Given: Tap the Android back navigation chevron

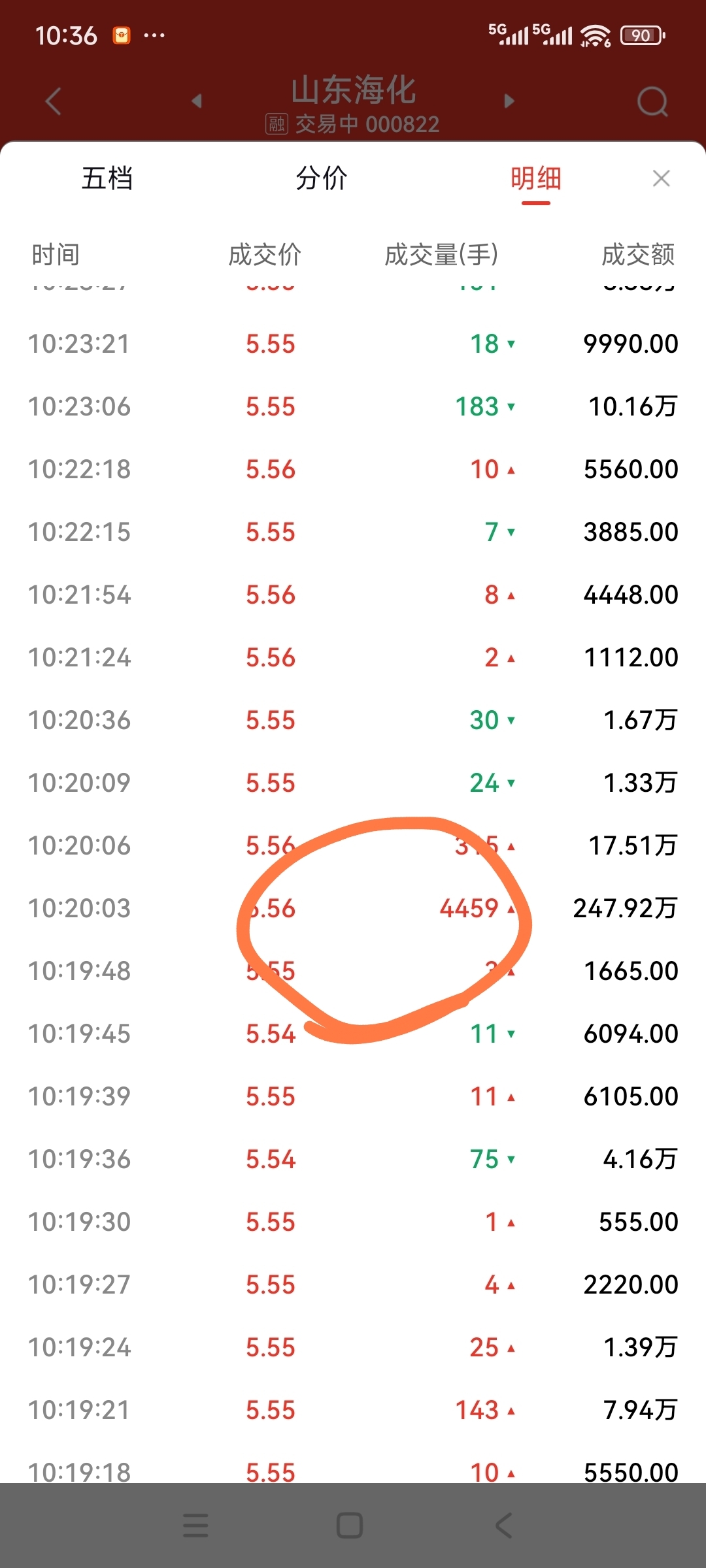Looking at the screenshot, I should (503, 1526).
